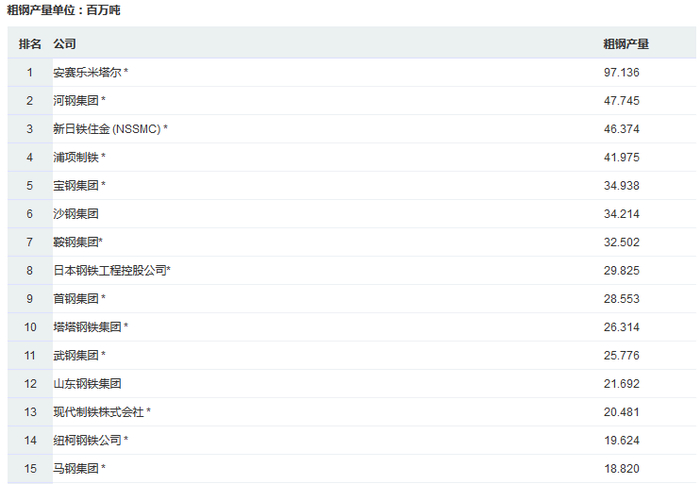Select value 32.502
700x484 pixels.
click(x=621, y=242)
